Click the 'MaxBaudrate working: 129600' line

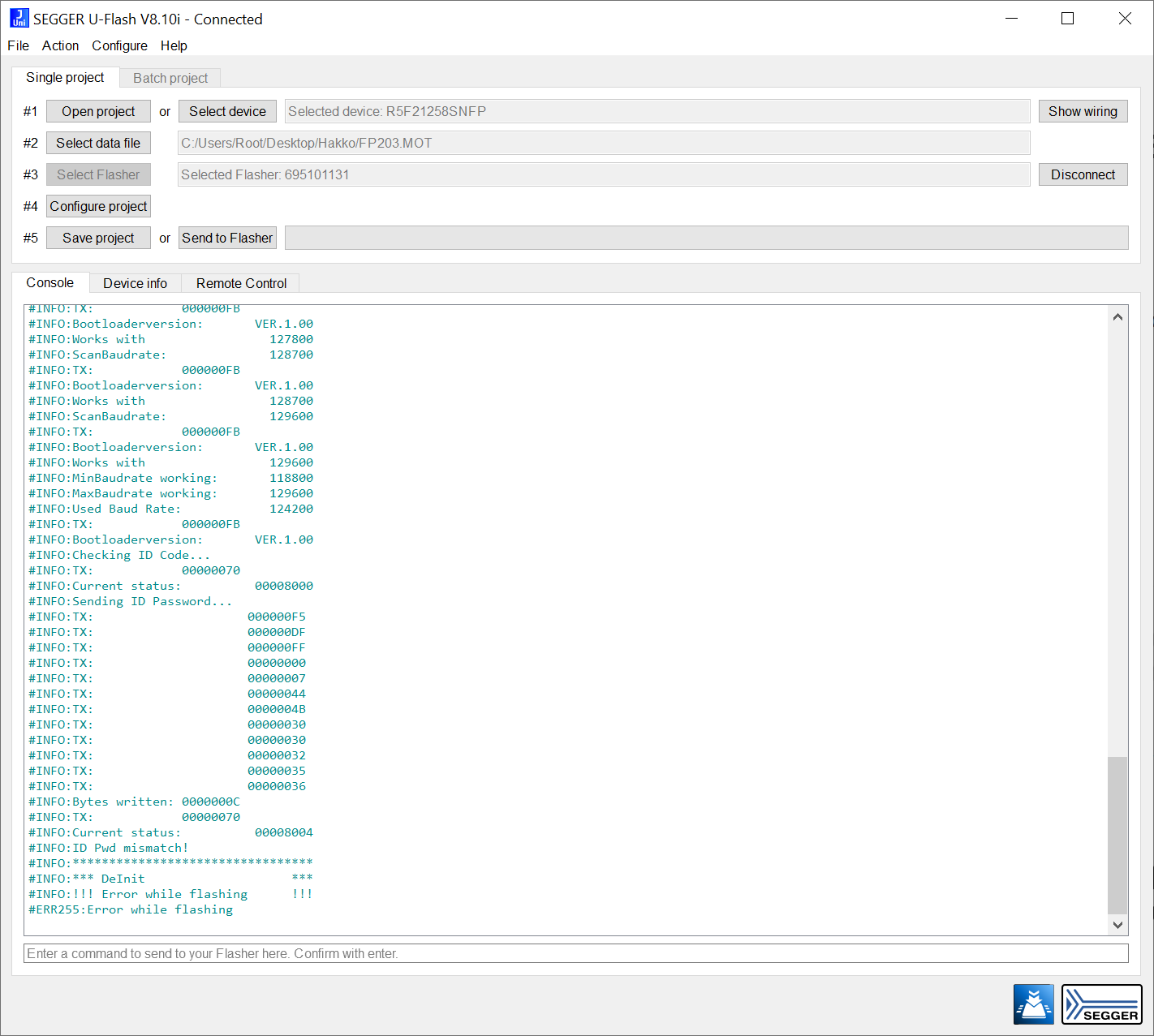click(x=170, y=493)
